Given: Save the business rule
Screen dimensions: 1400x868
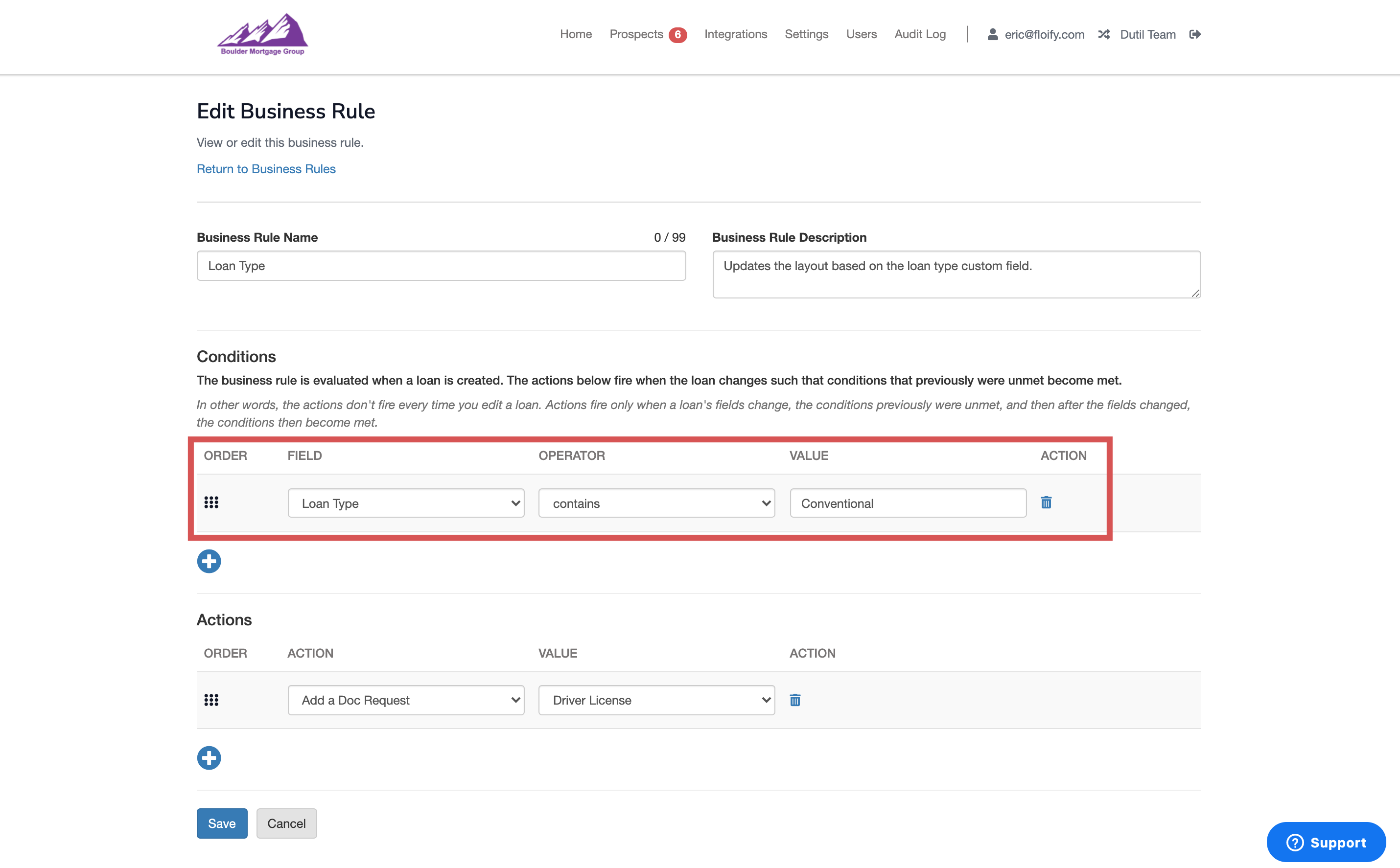Looking at the screenshot, I should (x=222, y=823).
